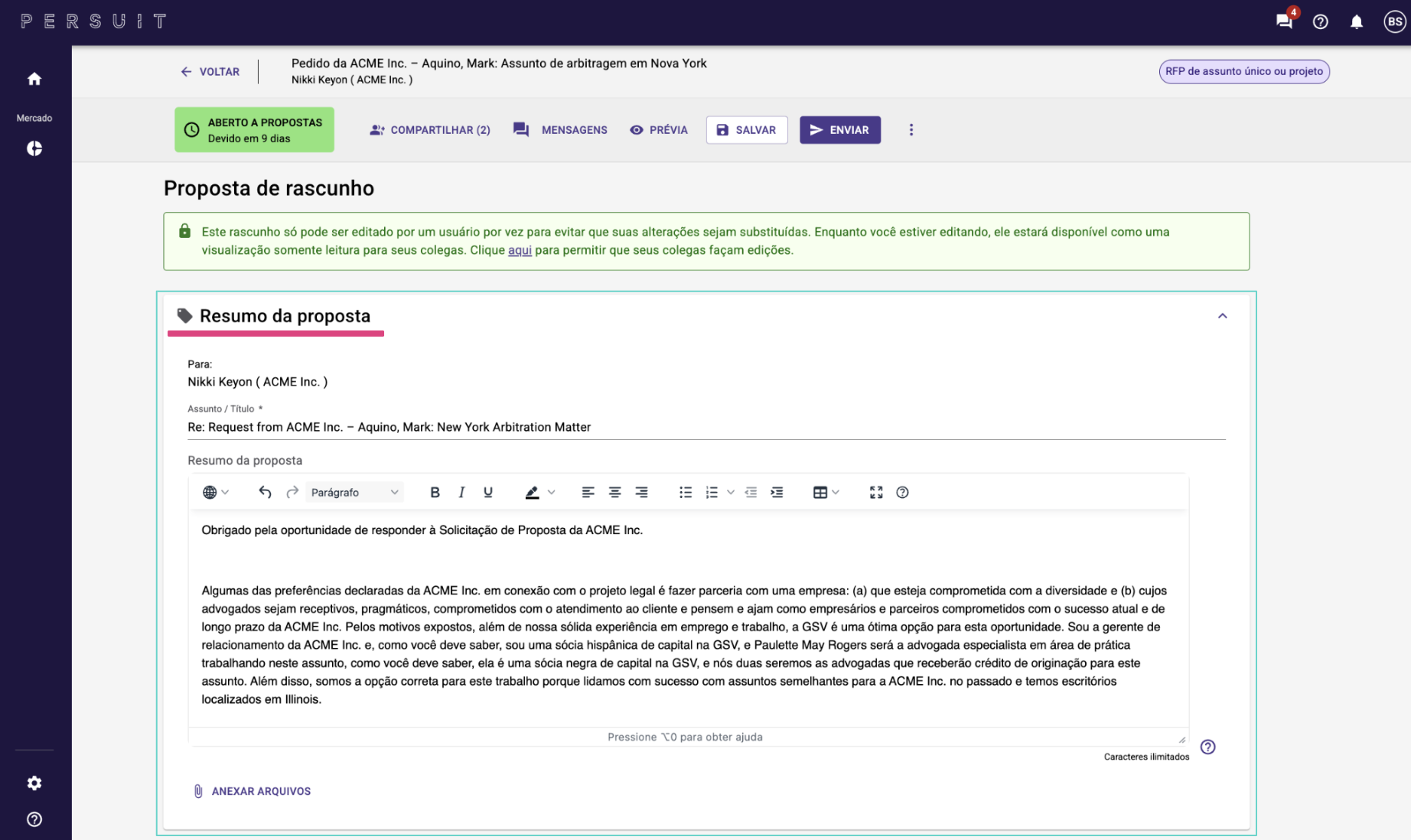Viewport: 1411px width, 840px height.
Task: Click the SALVAR button
Action: tap(747, 130)
